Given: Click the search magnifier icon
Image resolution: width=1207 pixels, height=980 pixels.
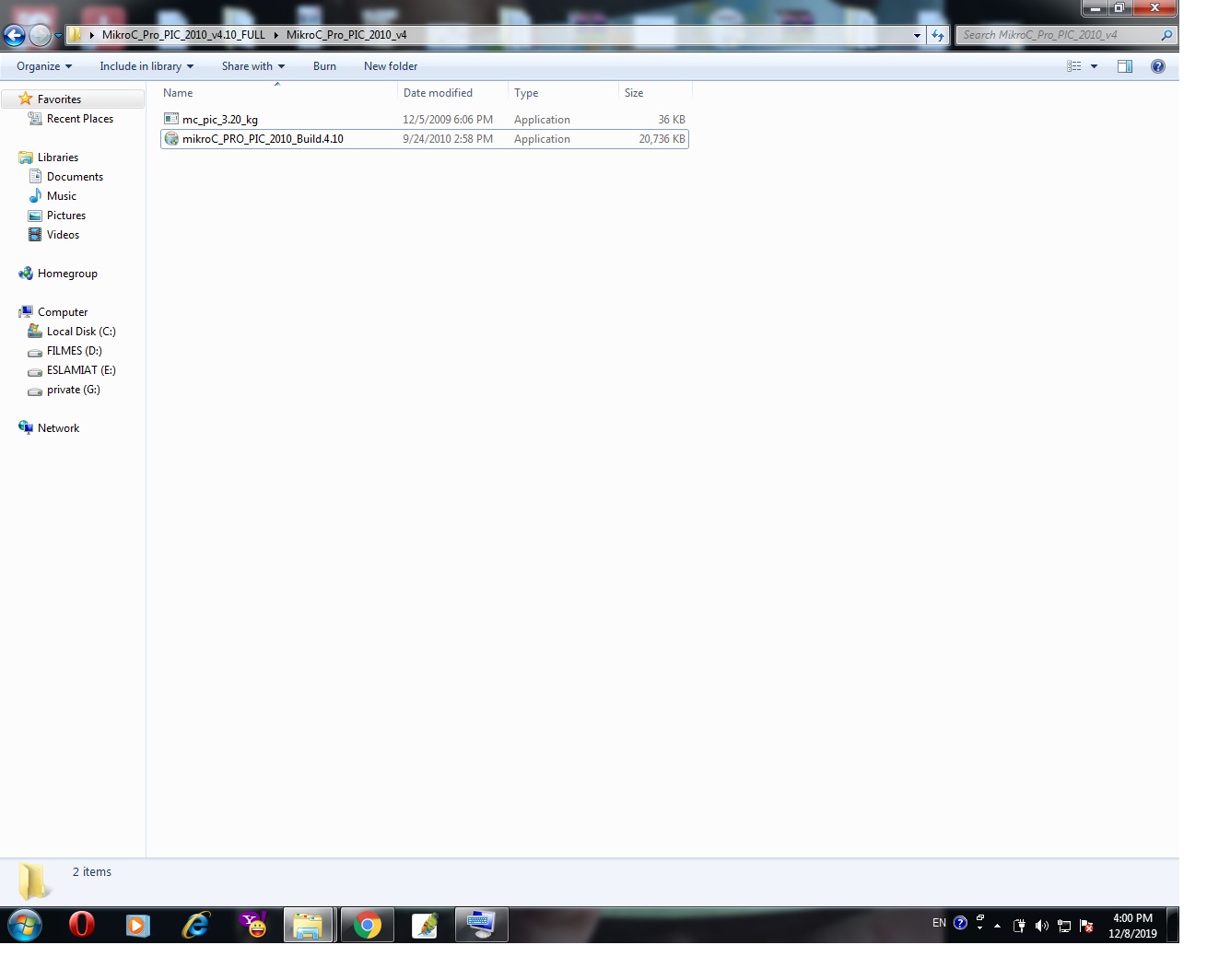Looking at the screenshot, I should [x=1167, y=35].
